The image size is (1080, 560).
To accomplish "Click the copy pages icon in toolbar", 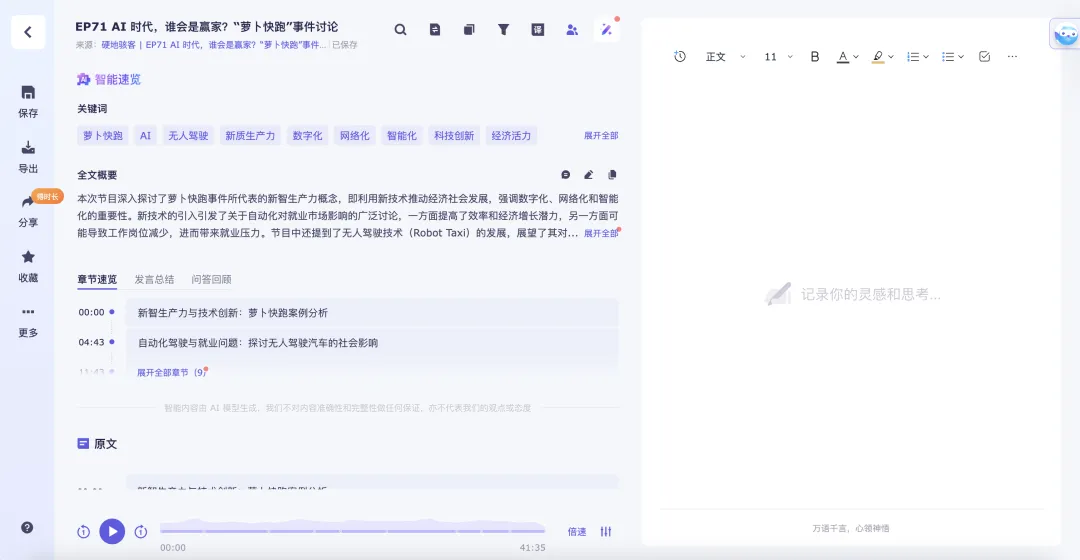I will click(x=469, y=30).
